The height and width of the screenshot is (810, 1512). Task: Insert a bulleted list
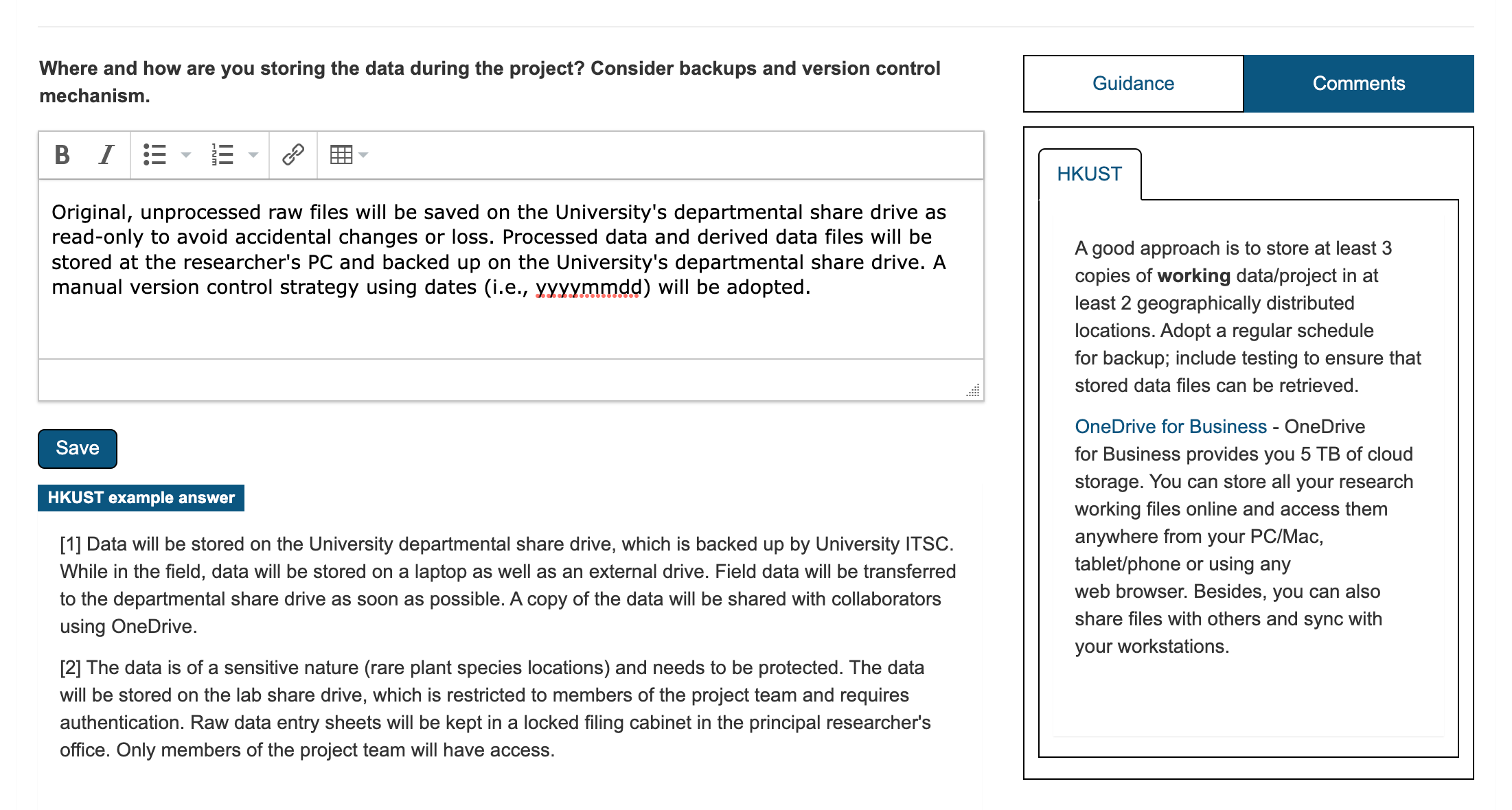155,155
